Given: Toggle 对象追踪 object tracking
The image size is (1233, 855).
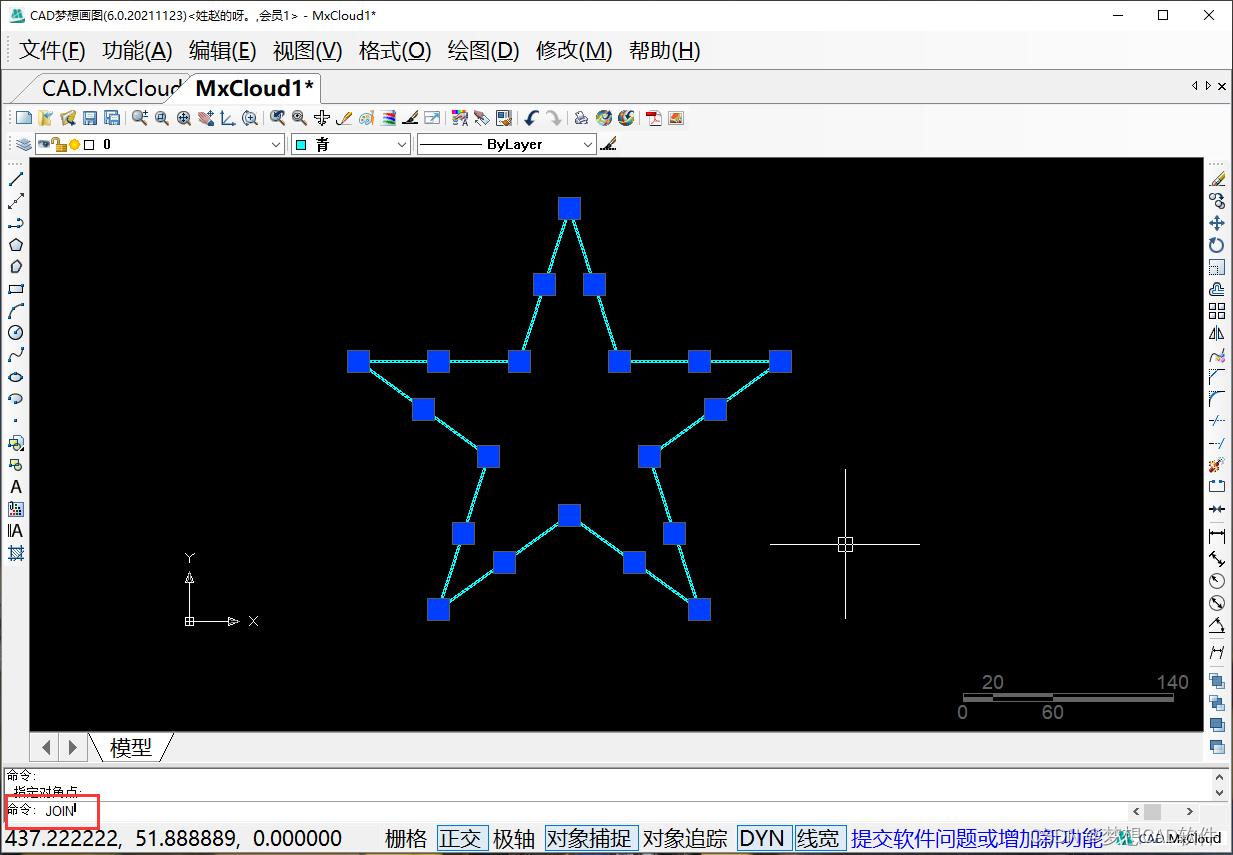Looking at the screenshot, I should click(x=685, y=838).
